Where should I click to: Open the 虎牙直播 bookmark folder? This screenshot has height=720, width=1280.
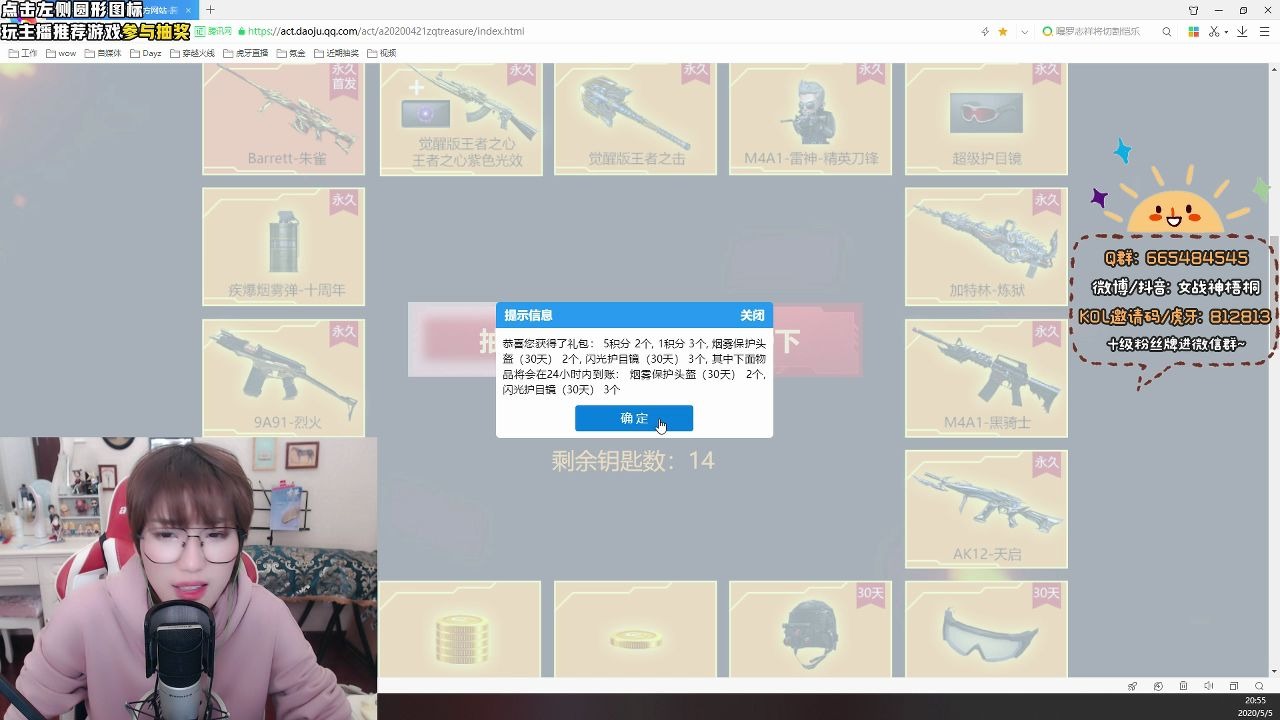point(246,53)
